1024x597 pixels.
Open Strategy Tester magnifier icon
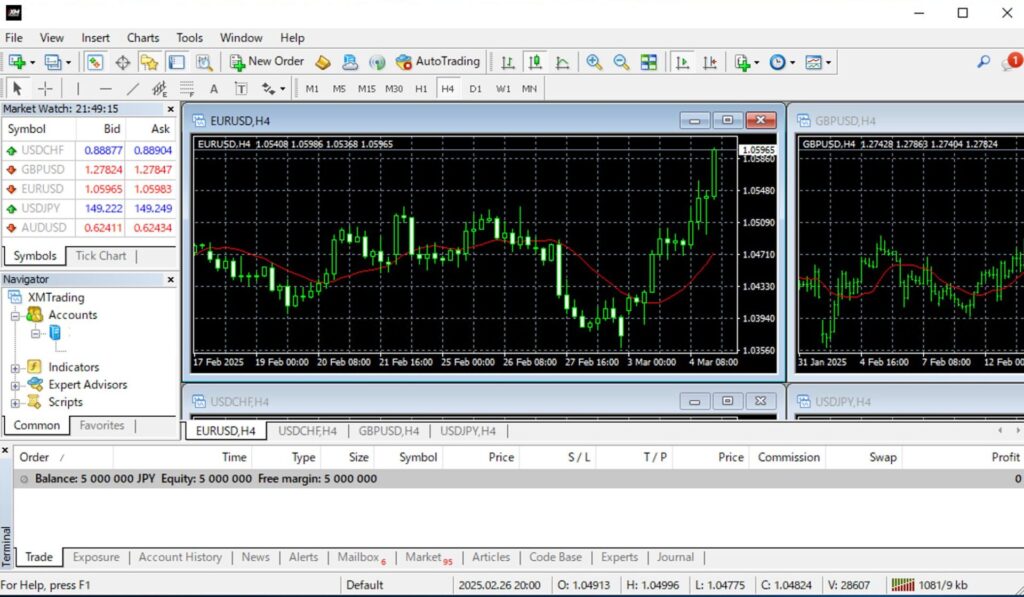click(204, 62)
